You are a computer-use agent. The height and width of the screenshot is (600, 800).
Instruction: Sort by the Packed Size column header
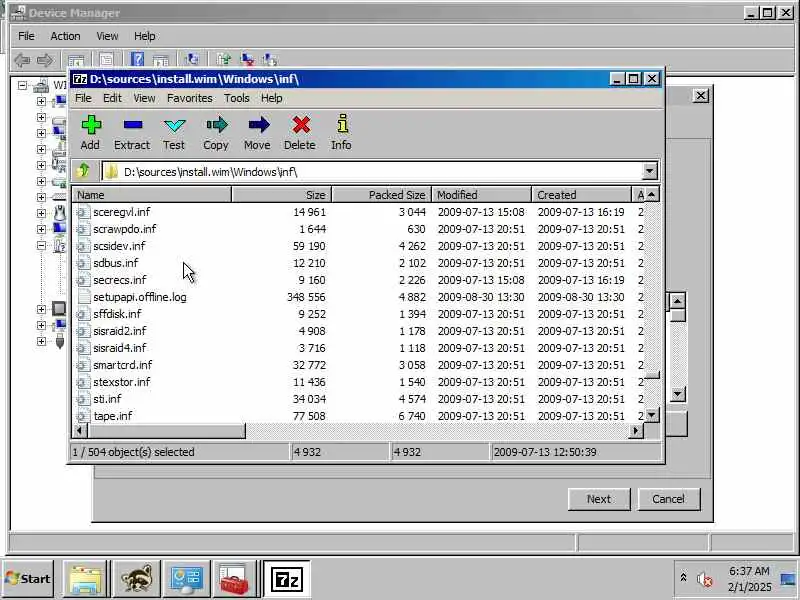[382, 195]
